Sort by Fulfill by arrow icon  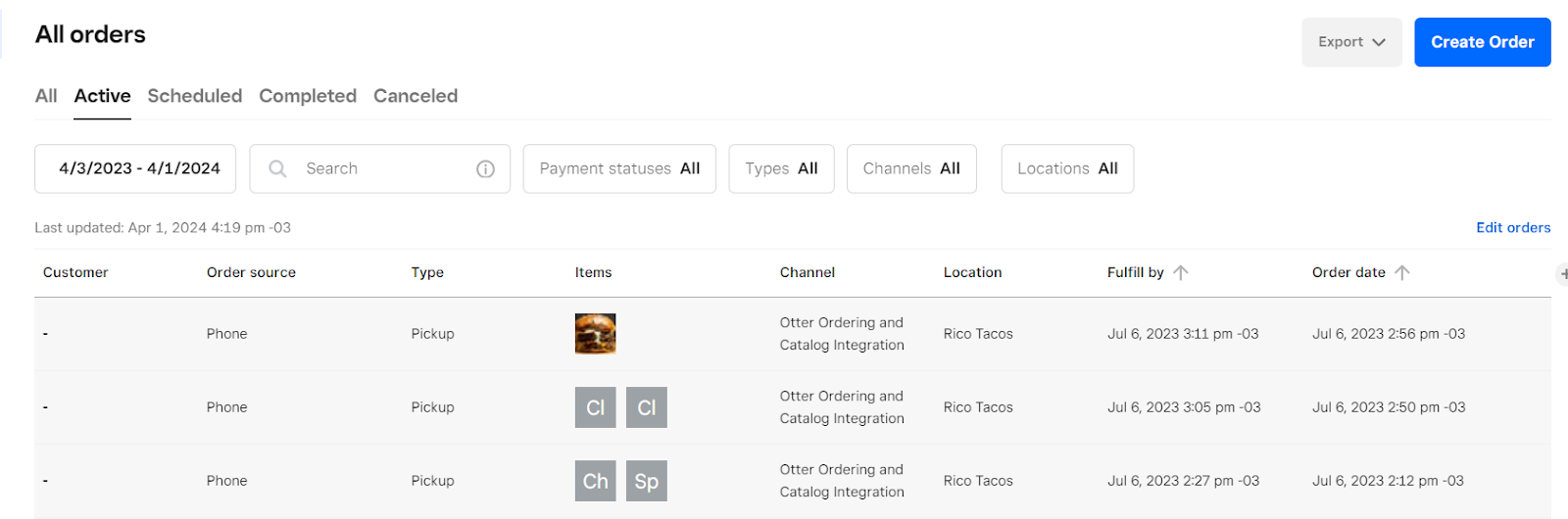pos(1181,272)
